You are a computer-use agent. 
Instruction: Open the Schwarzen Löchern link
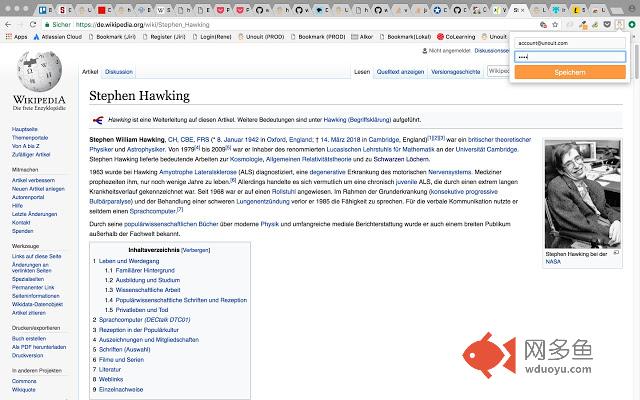(401, 159)
